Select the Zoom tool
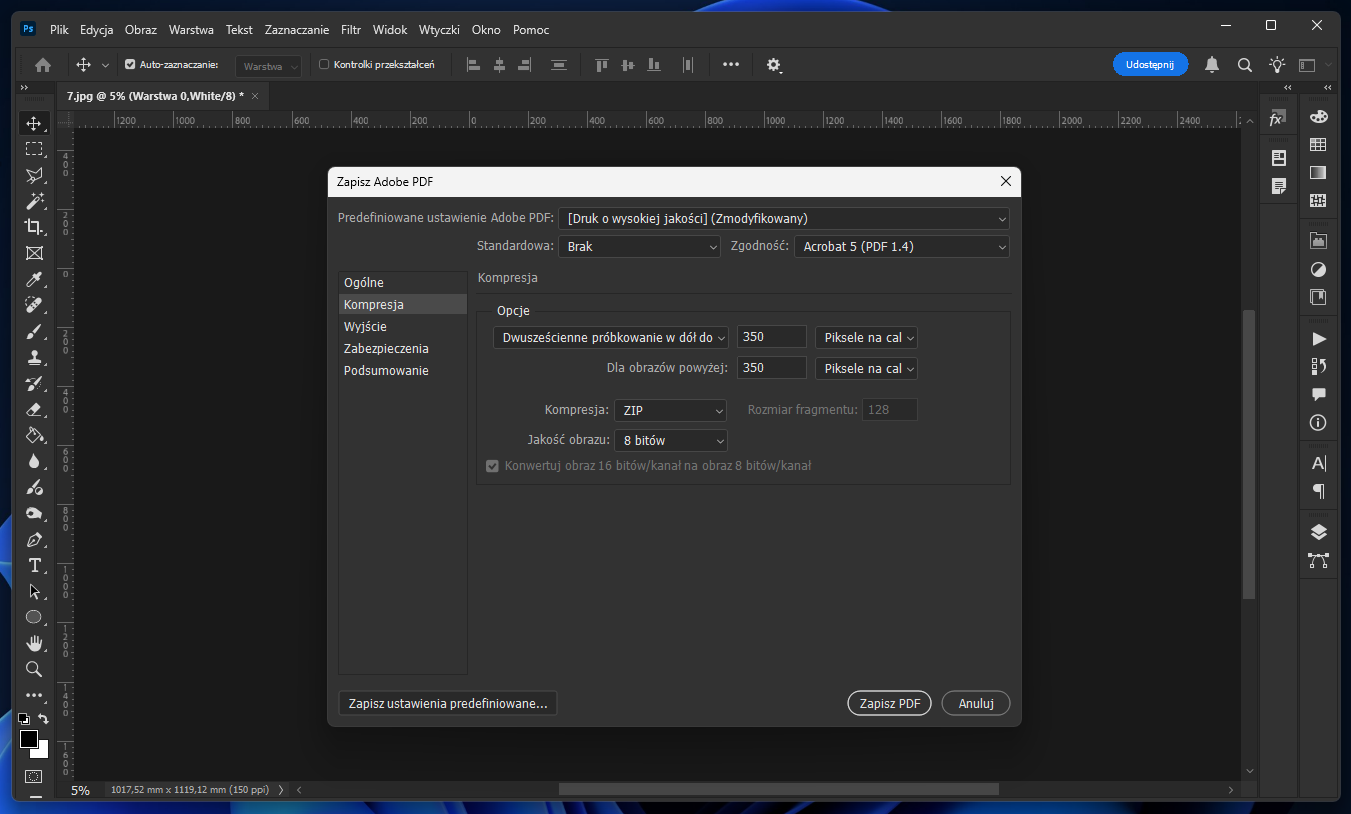The height and width of the screenshot is (814, 1351). coord(34,669)
